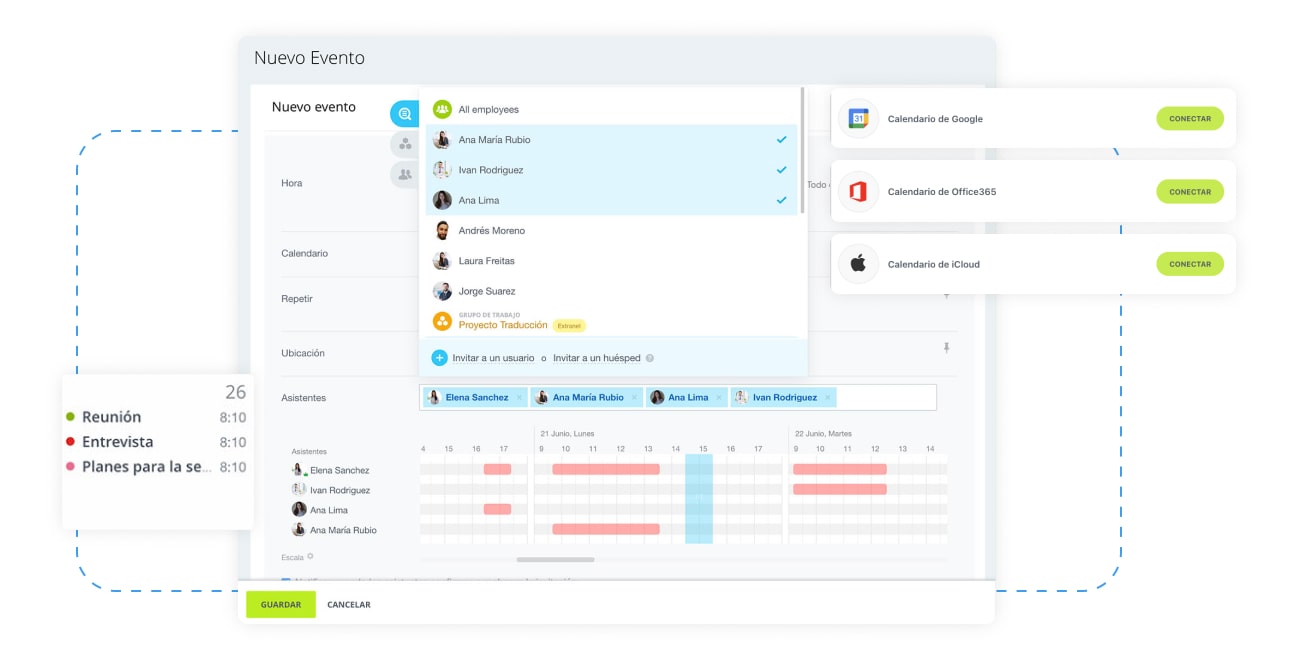Select Andrés Moreno from the employee list

[x=491, y=231]
